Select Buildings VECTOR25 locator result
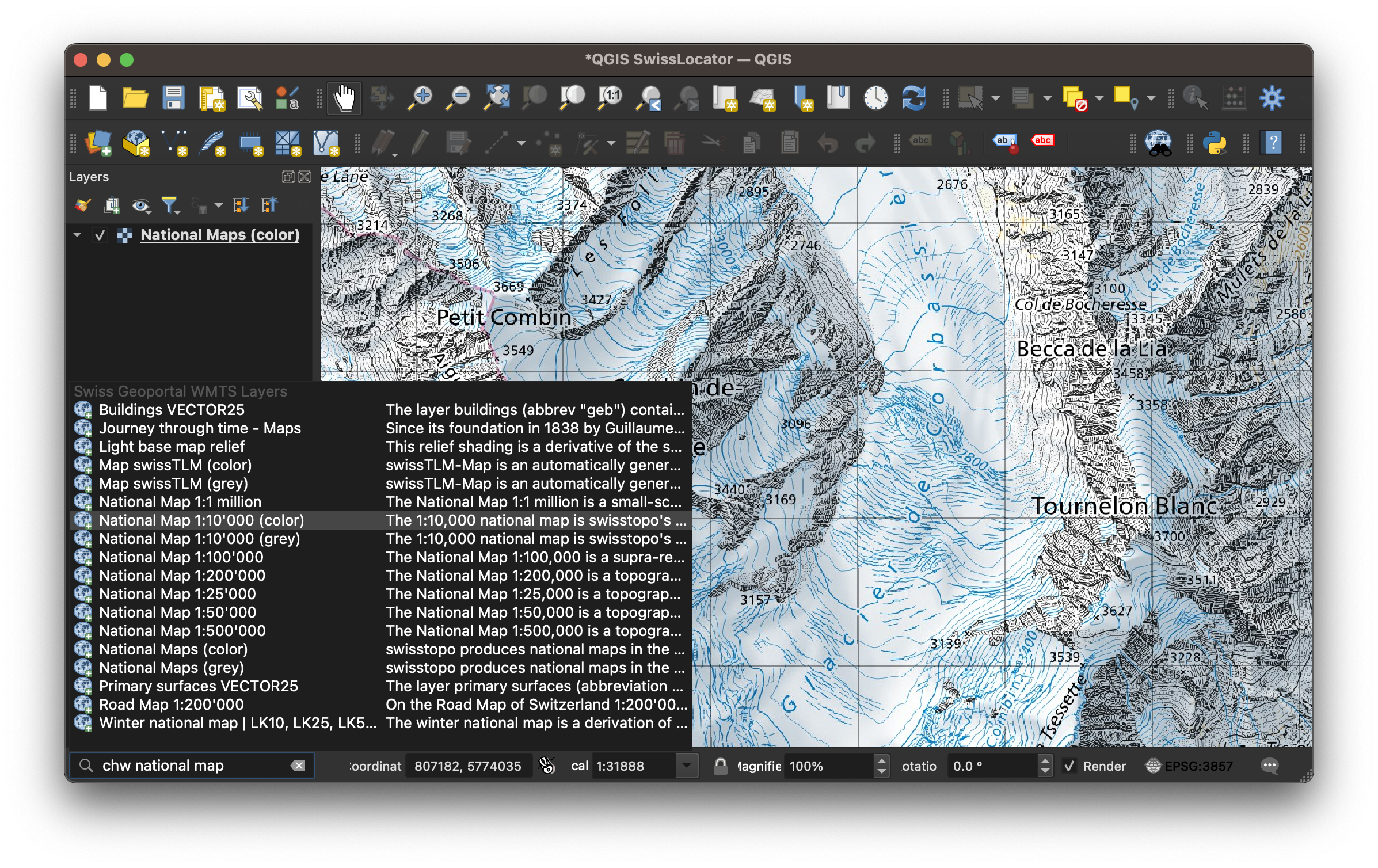The width and height of the screenshot is (1378, 868). (381, 410)
